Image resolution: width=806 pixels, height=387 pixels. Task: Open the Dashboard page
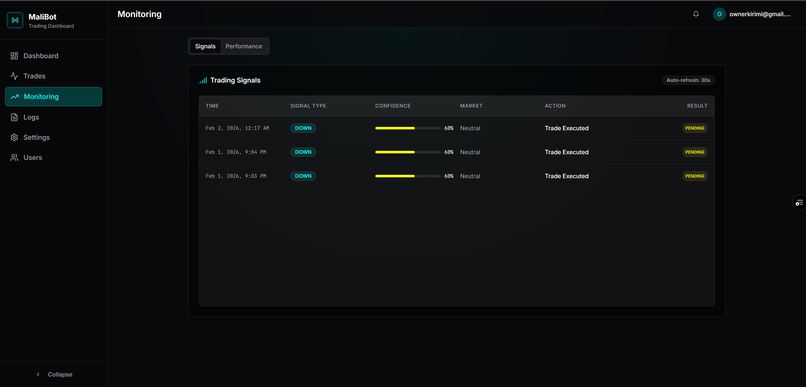[x=53, y=56]
